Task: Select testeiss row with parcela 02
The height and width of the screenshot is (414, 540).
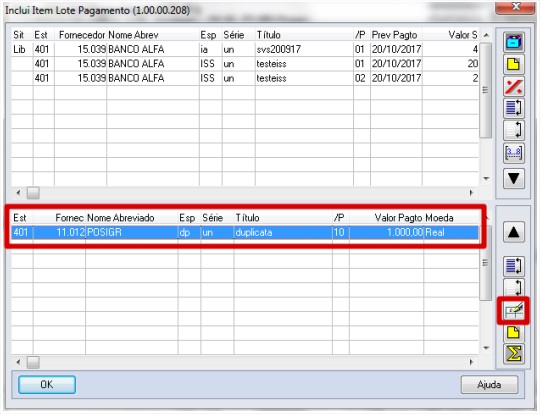Action: [245, 79]
